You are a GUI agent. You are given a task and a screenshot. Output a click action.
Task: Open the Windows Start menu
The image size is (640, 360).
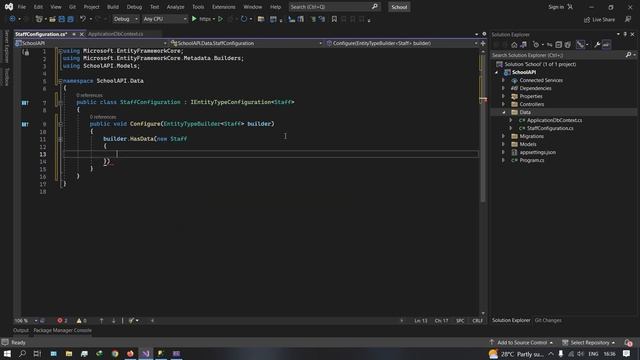point(7,353)
